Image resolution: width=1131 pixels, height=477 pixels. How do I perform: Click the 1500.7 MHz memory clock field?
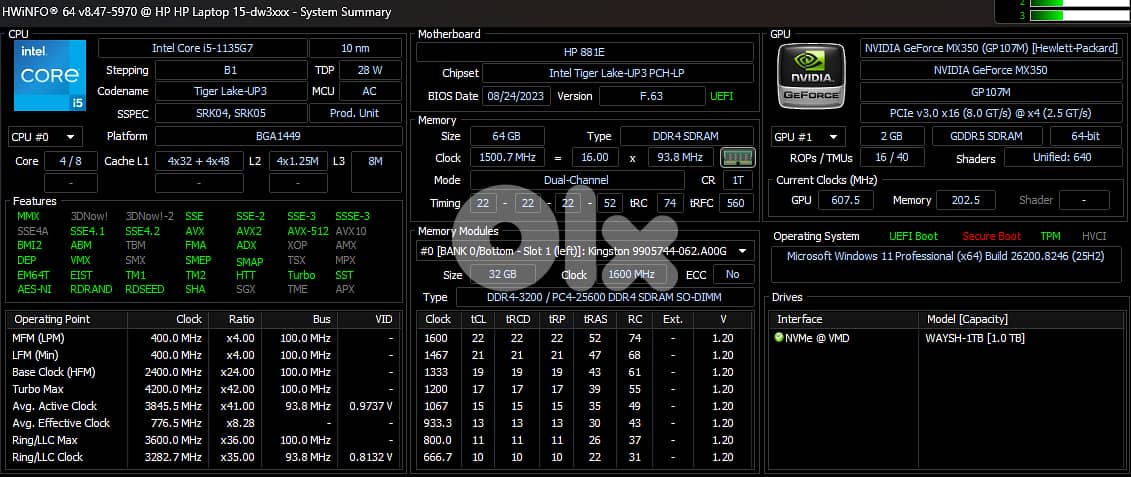506,157
